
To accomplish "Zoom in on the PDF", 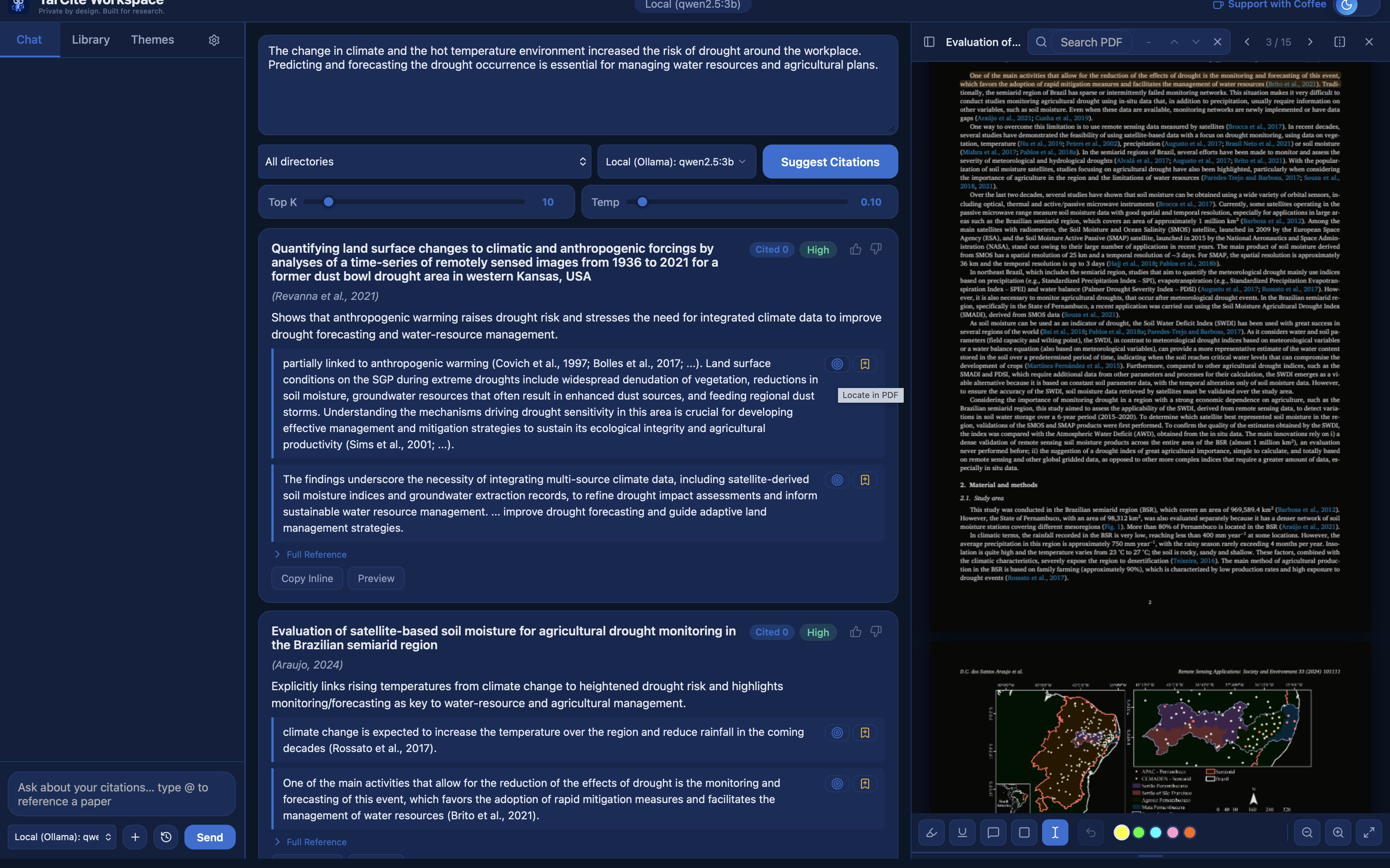I will [x=1338, y=832].
